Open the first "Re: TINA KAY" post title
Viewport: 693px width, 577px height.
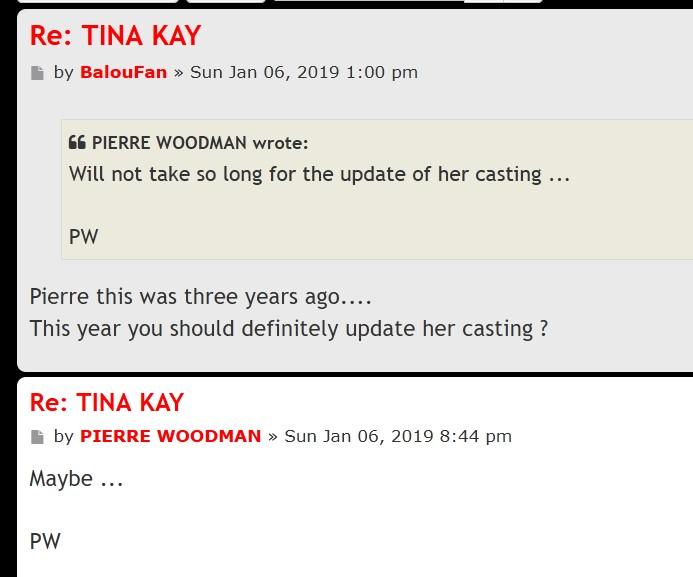(x=115, y=36)
